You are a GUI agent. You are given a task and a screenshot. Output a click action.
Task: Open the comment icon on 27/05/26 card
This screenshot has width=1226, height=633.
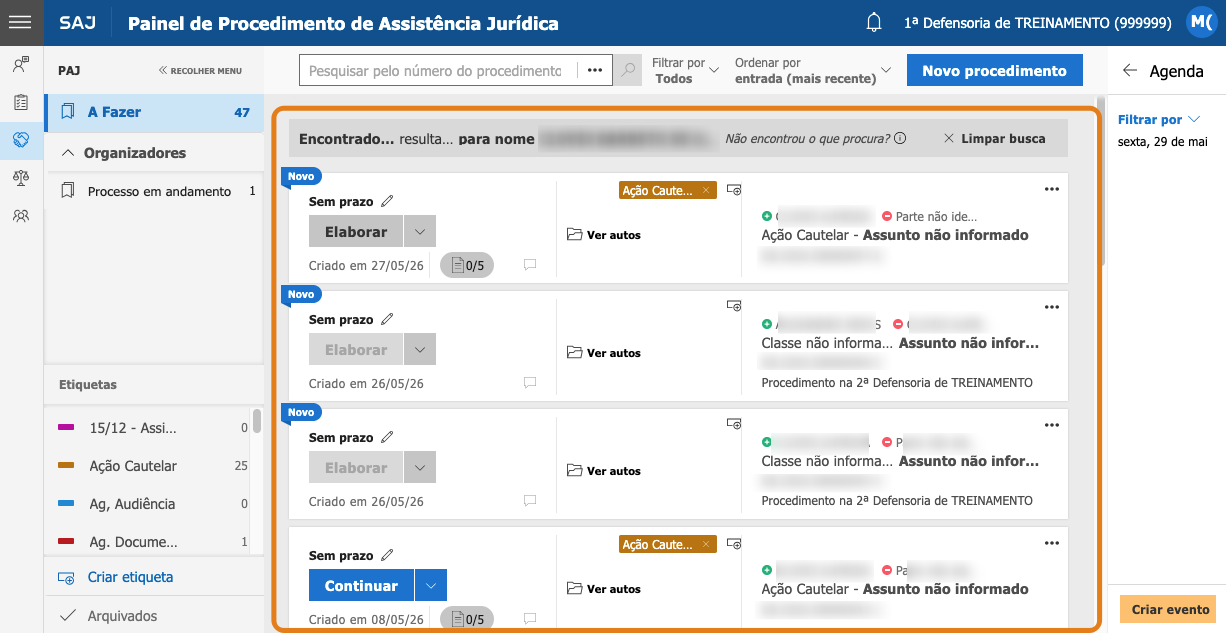point(530,265)
